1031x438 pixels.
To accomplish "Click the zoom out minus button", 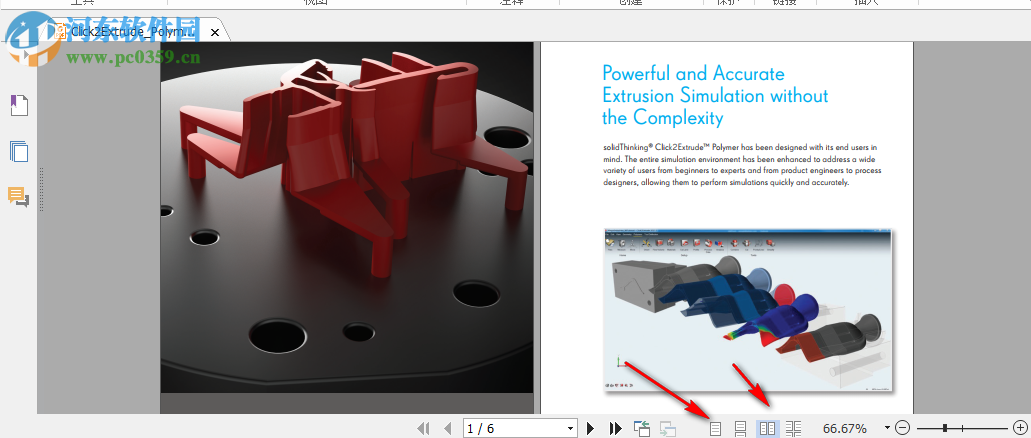I will click(903, 428).
